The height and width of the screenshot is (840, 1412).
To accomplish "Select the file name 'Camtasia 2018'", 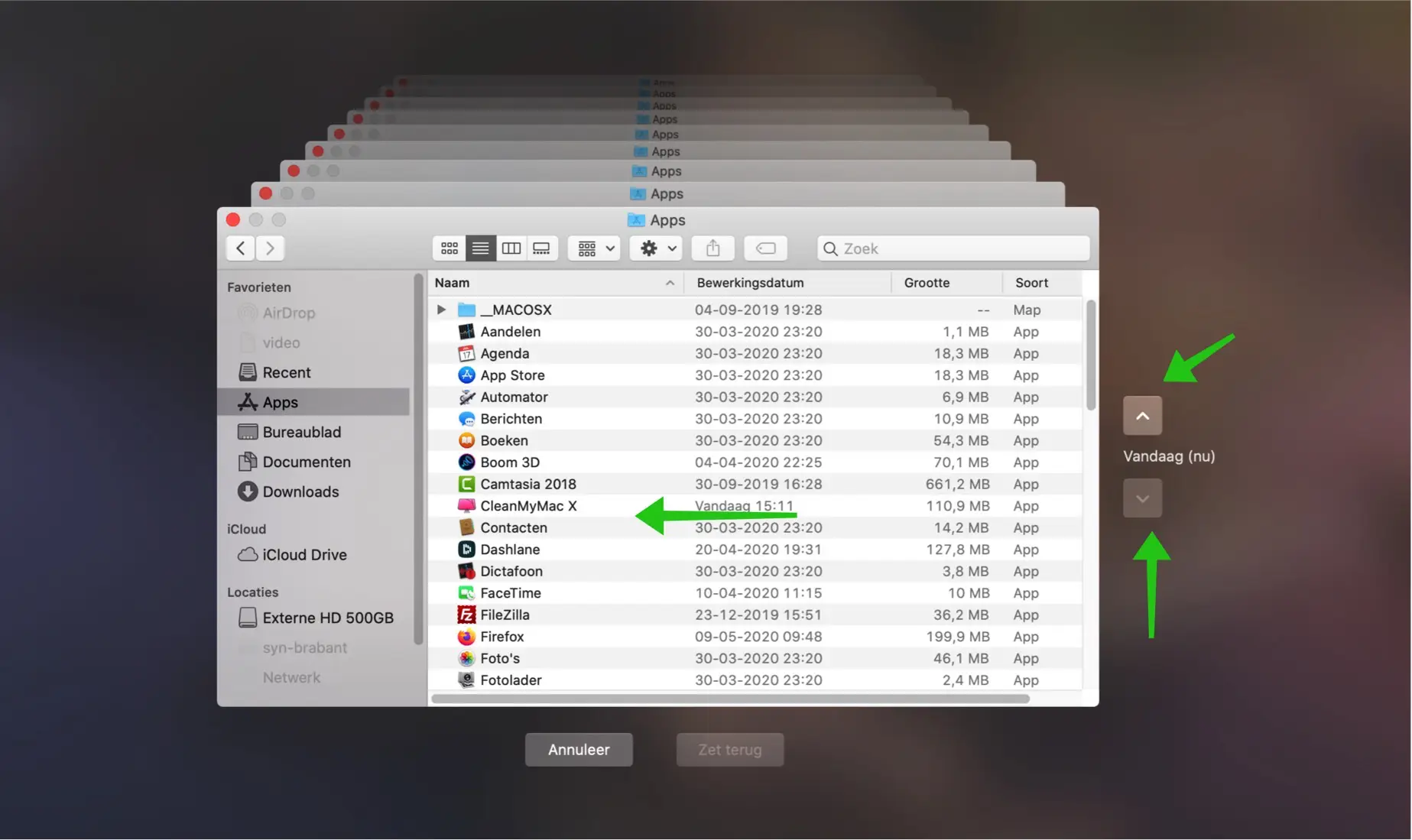I will [x=528, y=484].
